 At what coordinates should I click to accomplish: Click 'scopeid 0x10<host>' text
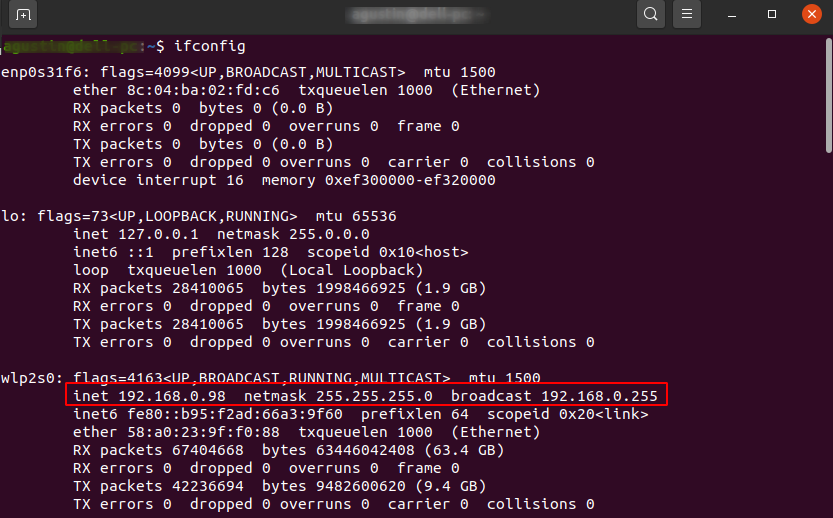388,252
